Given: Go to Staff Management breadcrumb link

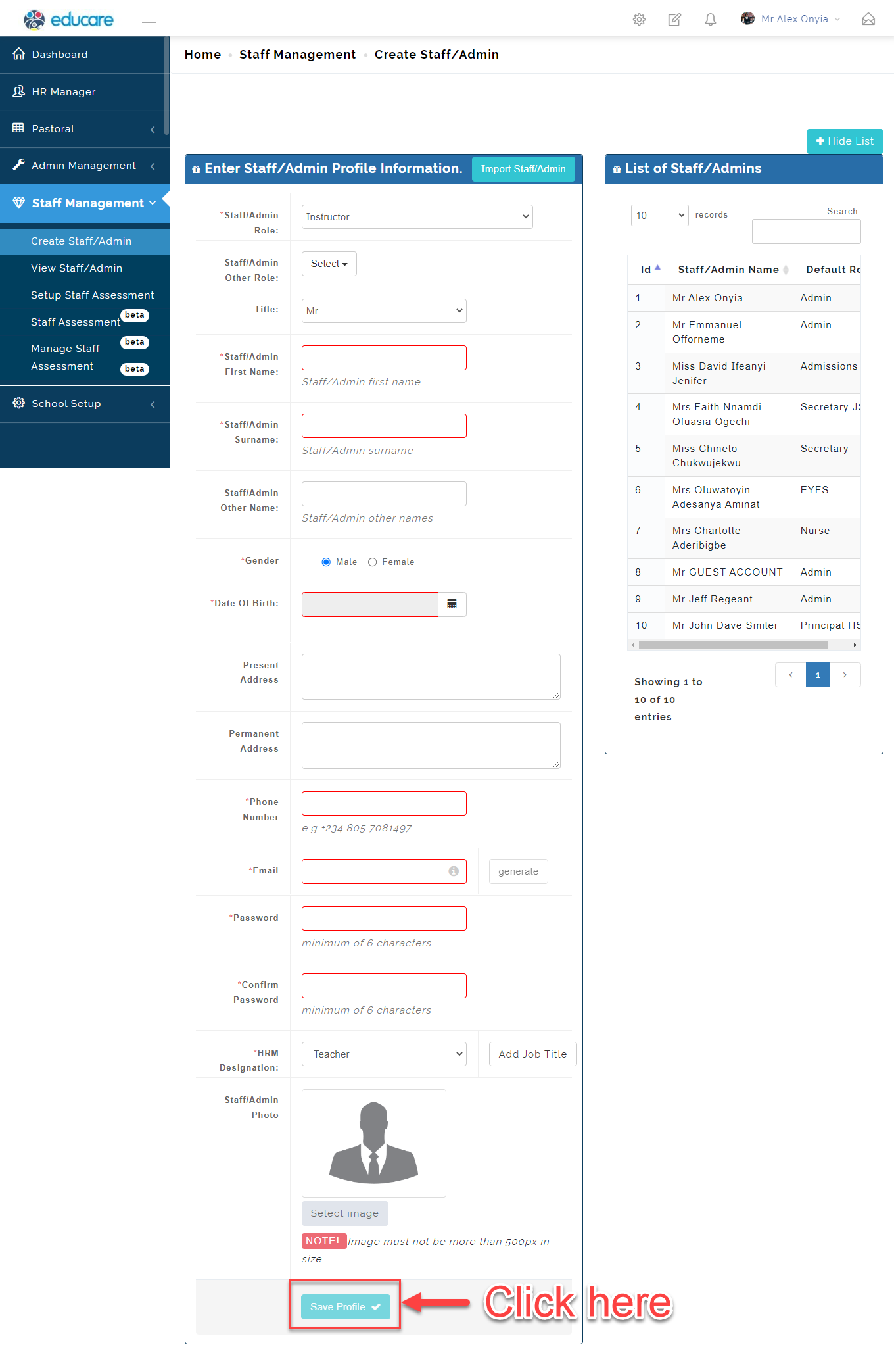Looking at the screenshot, I should (x=297, y=54).
